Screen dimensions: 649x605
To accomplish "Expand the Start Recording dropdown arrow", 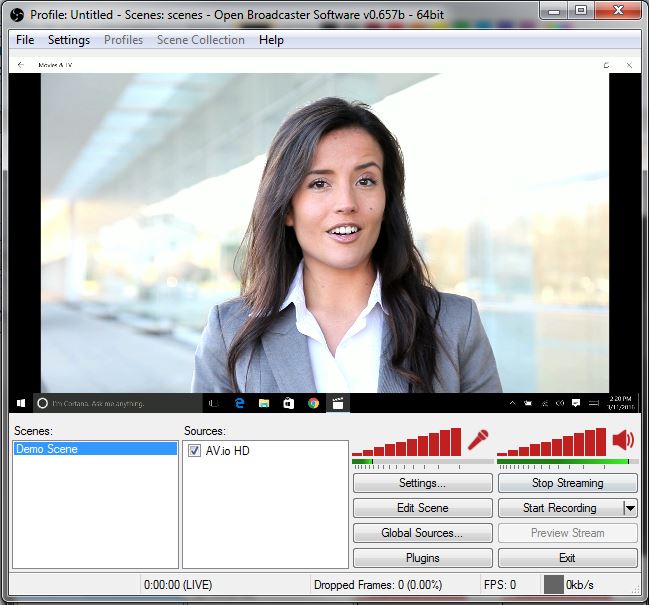I will pyautogui.click(x=630, y=508).
